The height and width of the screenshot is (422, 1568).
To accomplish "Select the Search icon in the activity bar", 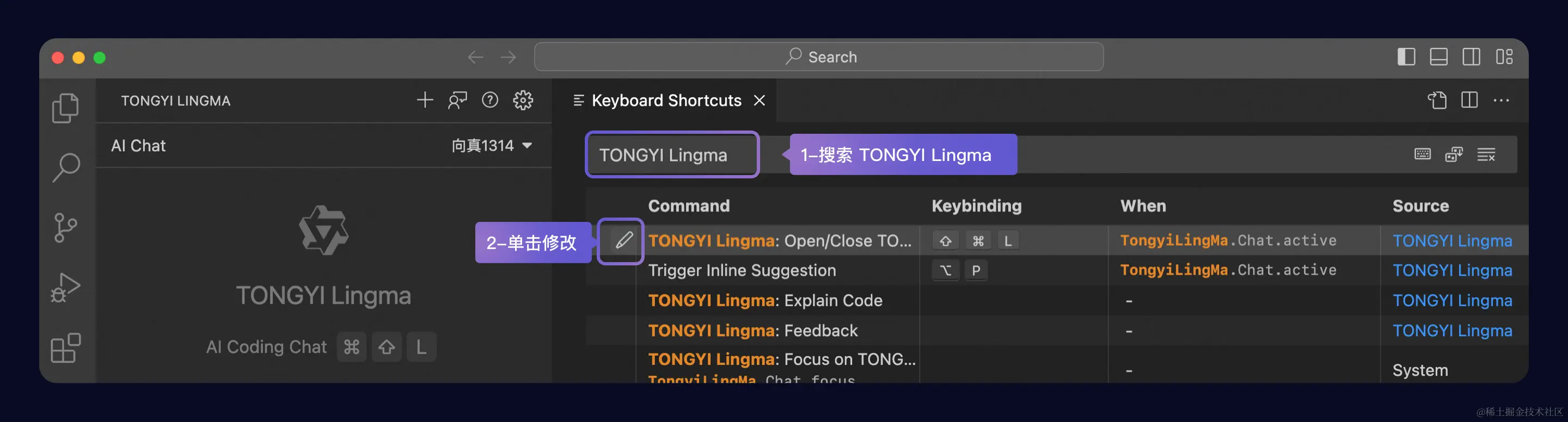I will [x=67, y=167].
